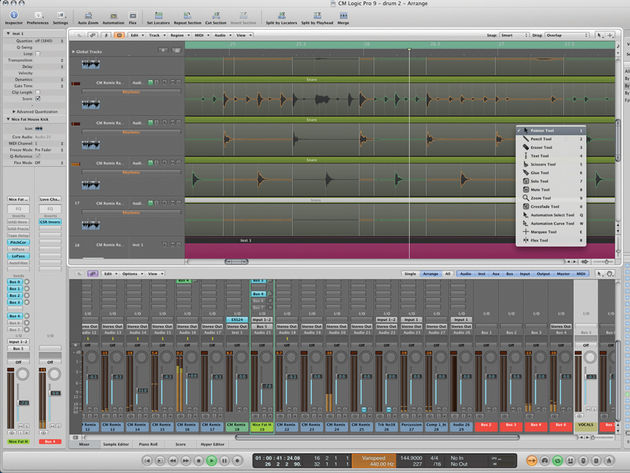
Task: Click the Play button in transport
Action: [211, 461]
